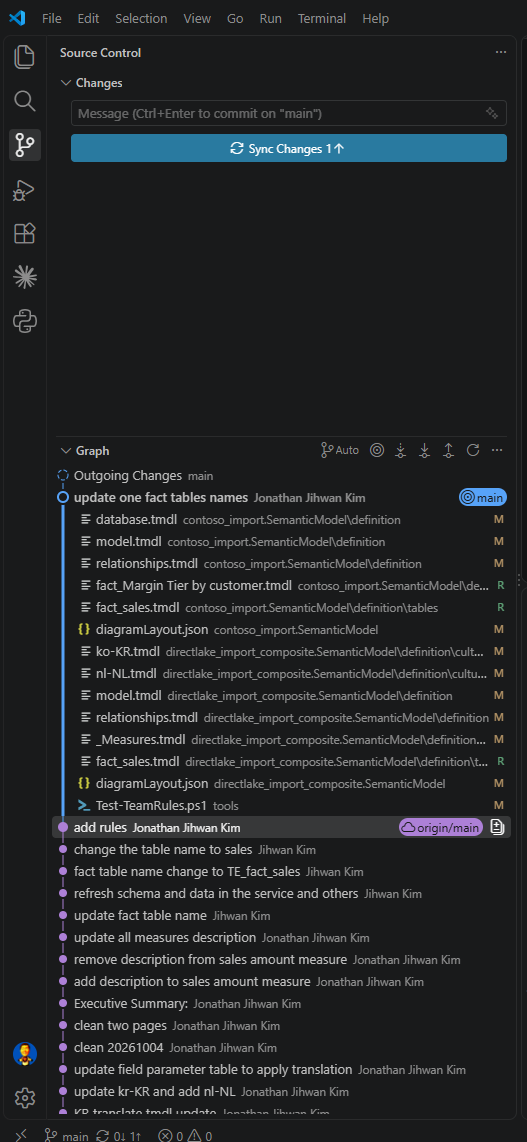Open the Extensions view
527x1142 pixels.
tap(25, 233)
